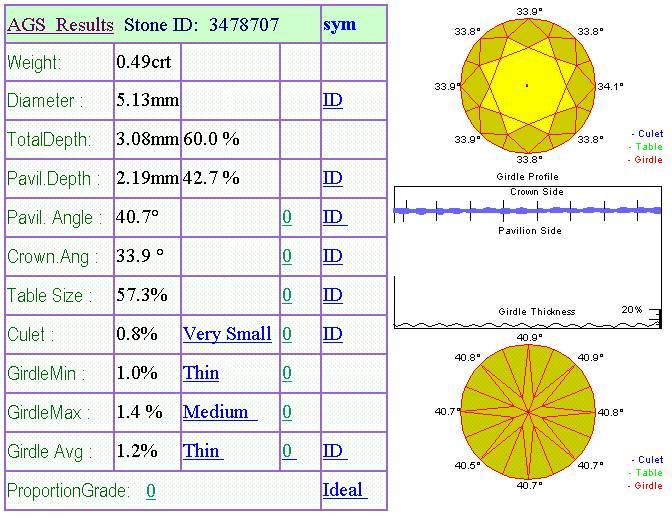Click the Weight: row label
Image resolution: width=672 pixels, height=518 pixels.
pyautogui.click(x=34, y=63)
